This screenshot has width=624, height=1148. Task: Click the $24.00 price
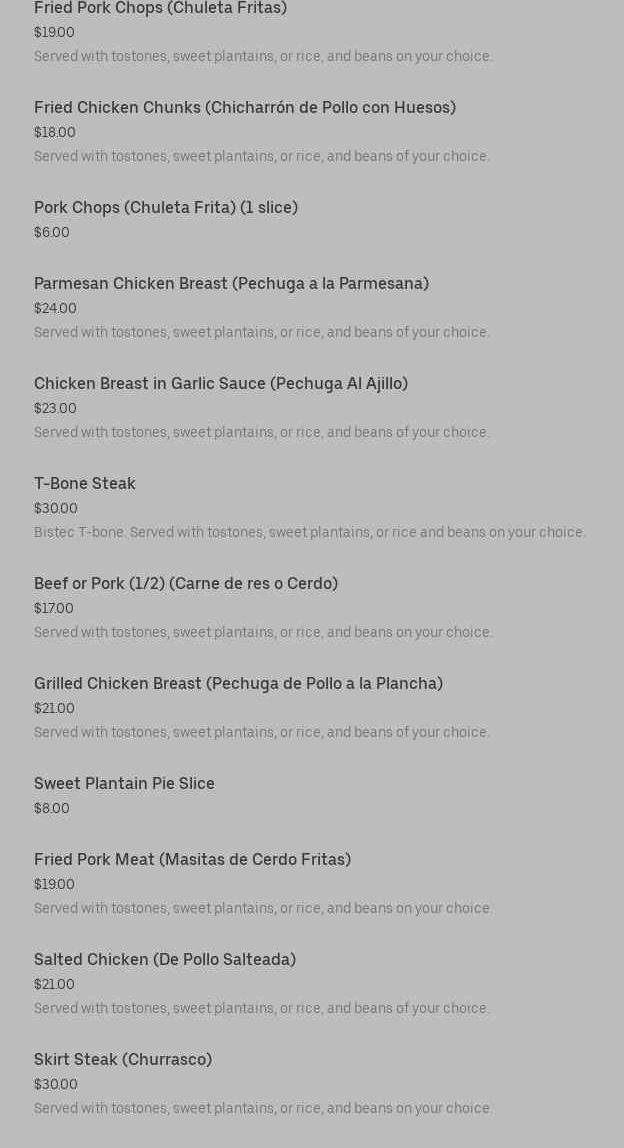55,309
